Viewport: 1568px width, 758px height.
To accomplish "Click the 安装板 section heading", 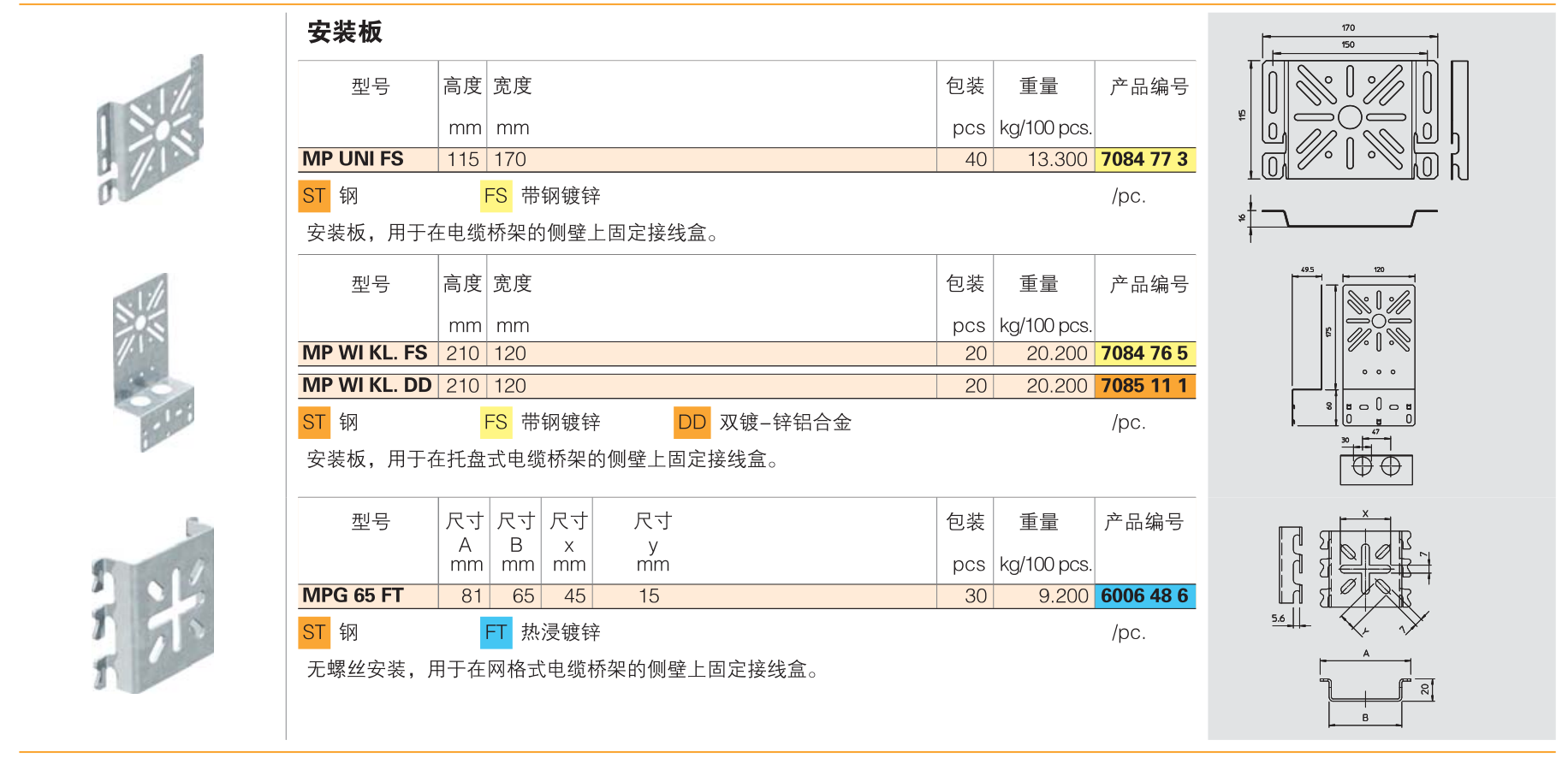I will pos(345,33).
